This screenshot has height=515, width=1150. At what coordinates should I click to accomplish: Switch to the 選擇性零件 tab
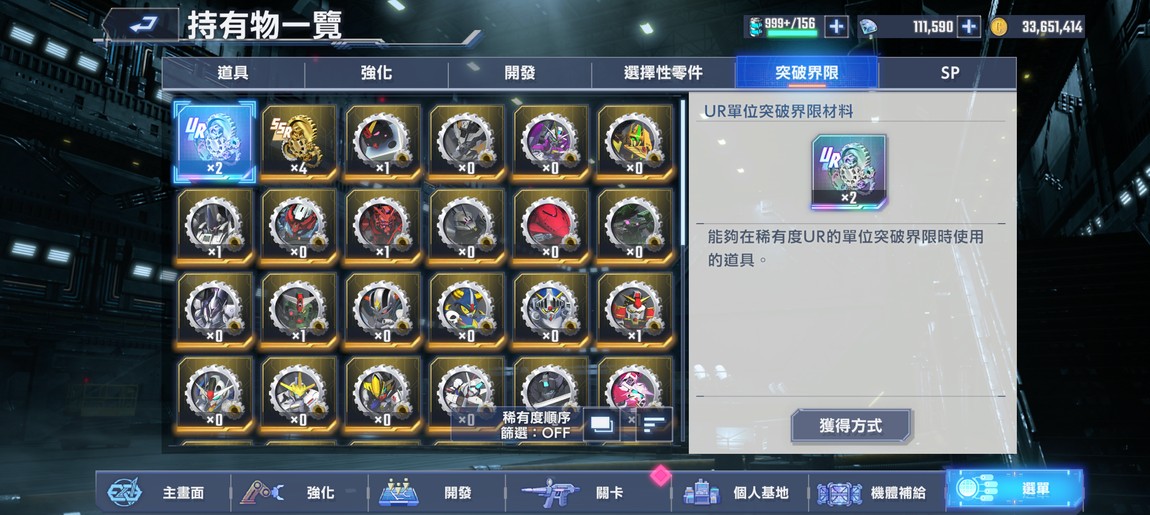coord(663,73)
